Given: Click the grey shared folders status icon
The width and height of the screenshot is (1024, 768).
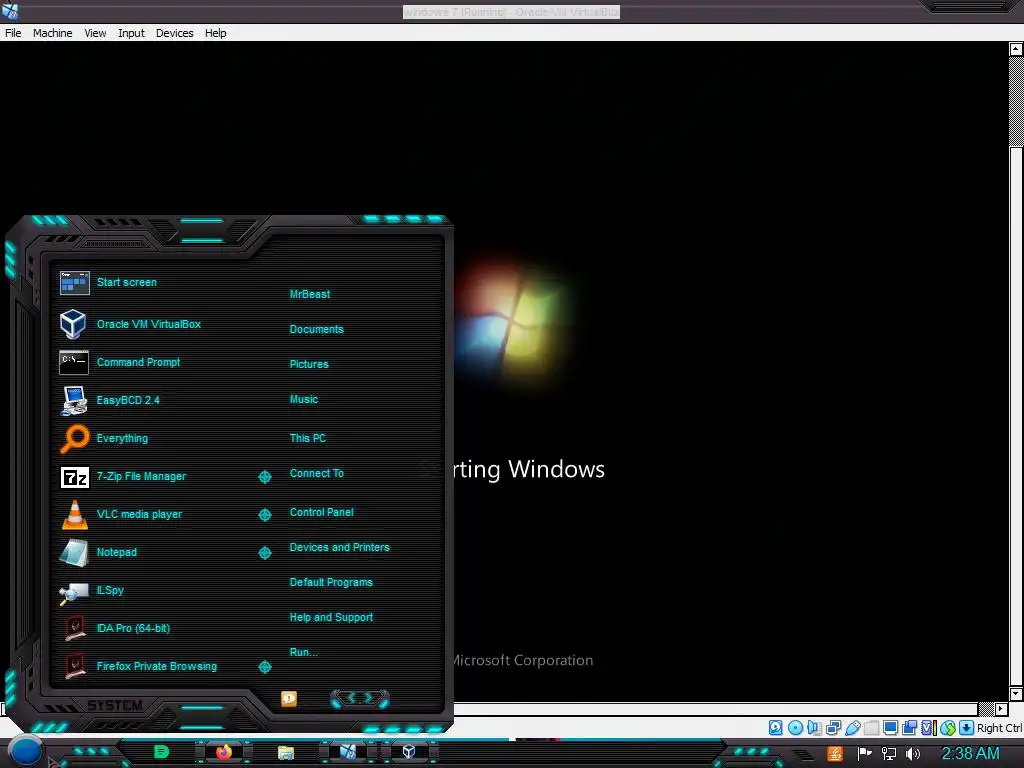Looking at the screenshot, I should (871, 728).
